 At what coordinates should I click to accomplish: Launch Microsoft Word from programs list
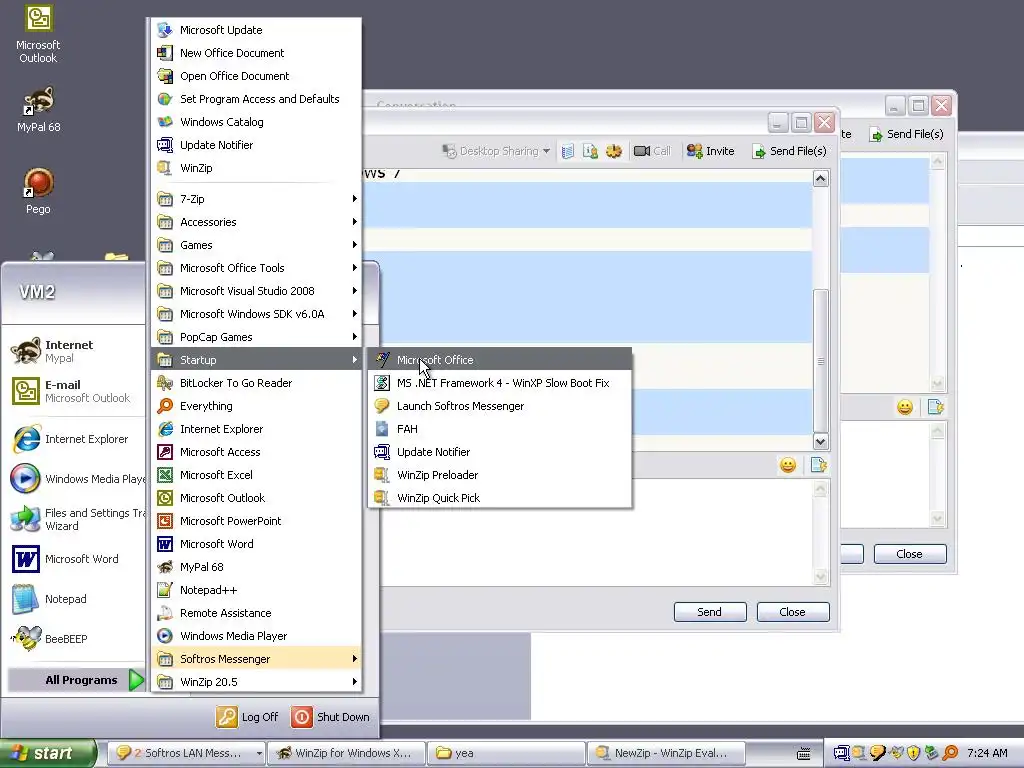(x=256, y=544)
